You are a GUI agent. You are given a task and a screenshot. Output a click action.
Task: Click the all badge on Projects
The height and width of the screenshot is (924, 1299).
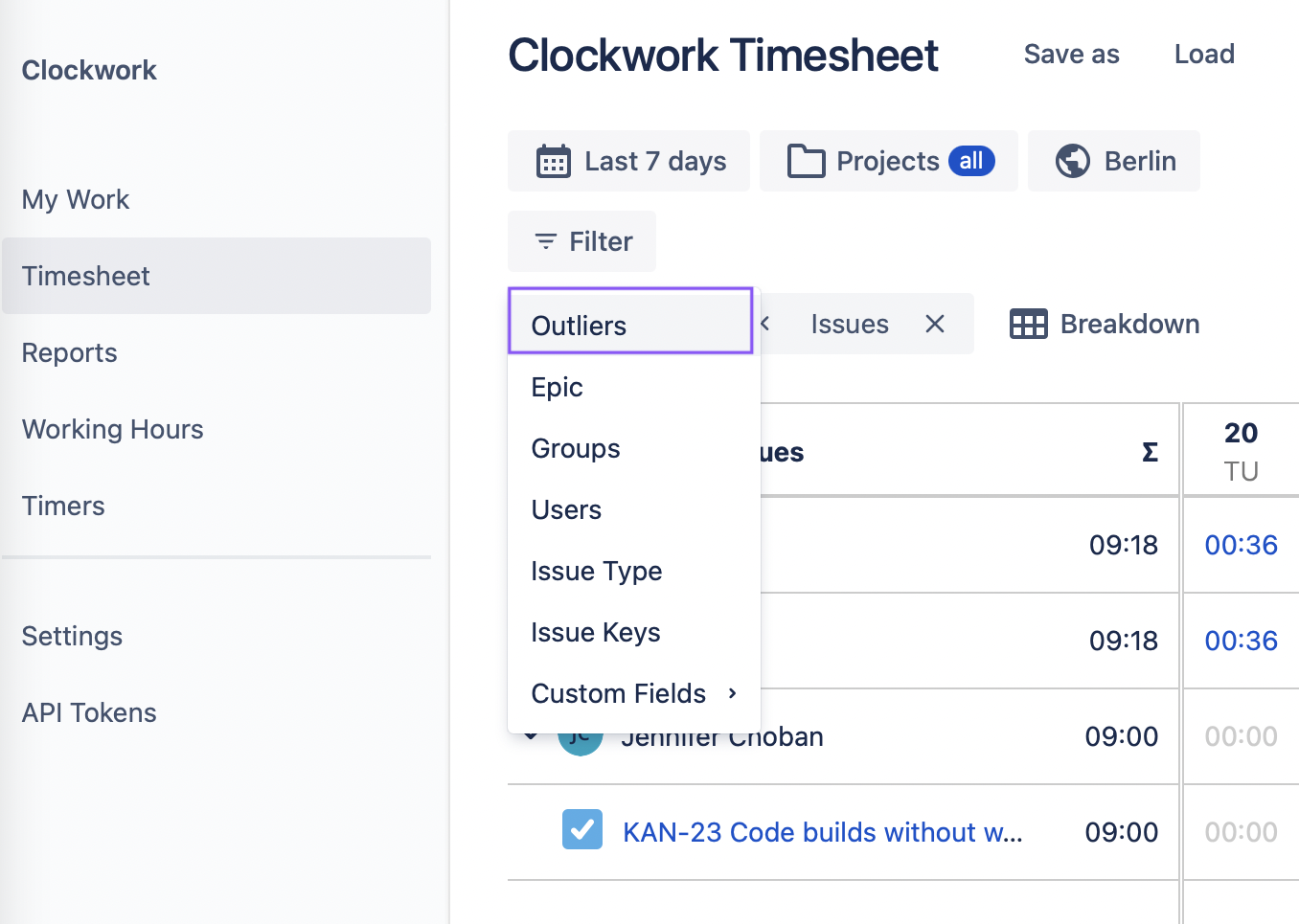tap(971, 161)
